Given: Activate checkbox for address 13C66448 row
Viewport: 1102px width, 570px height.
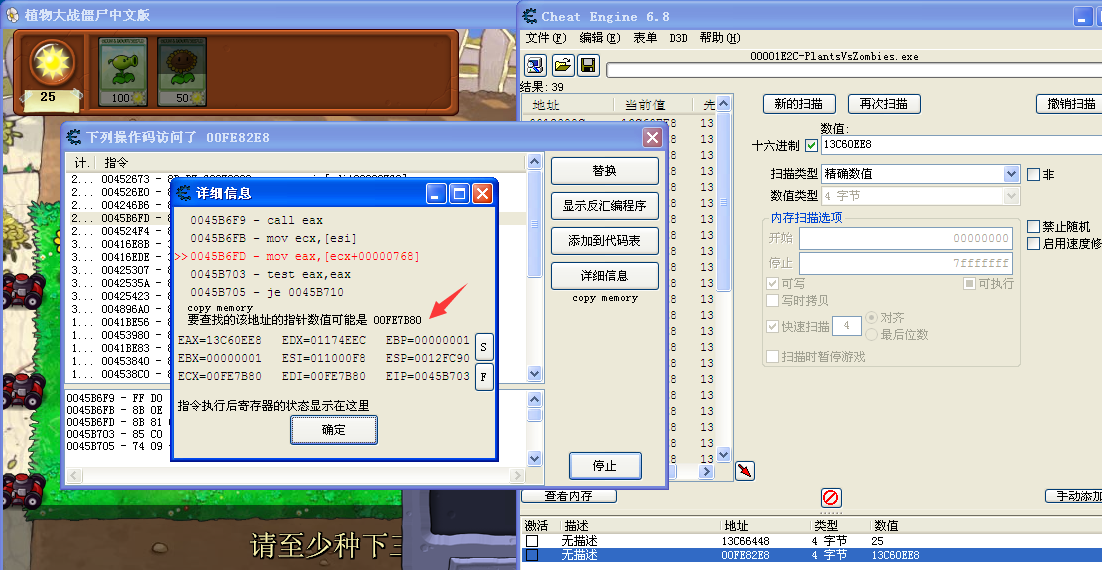Looking at the screenshot, I should (x=533, y=541).
